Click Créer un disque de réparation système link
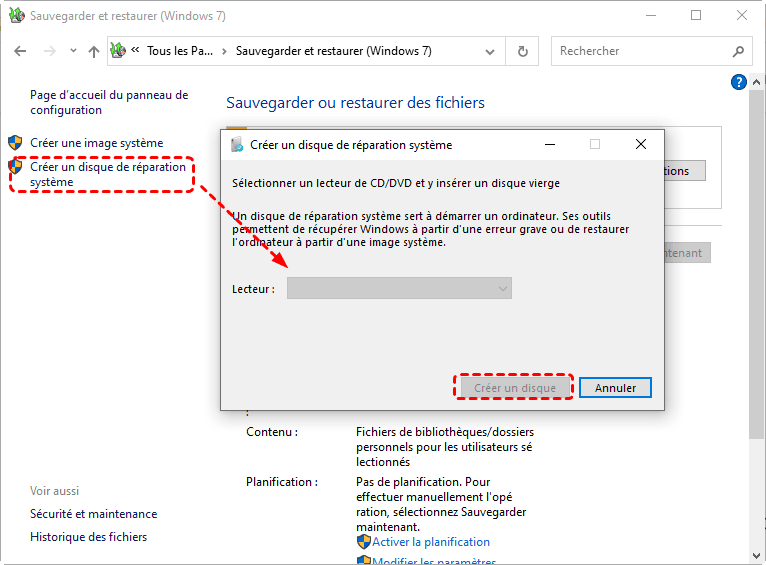The height and width of the screenshot is (565, 766). [x=108, y=174]
